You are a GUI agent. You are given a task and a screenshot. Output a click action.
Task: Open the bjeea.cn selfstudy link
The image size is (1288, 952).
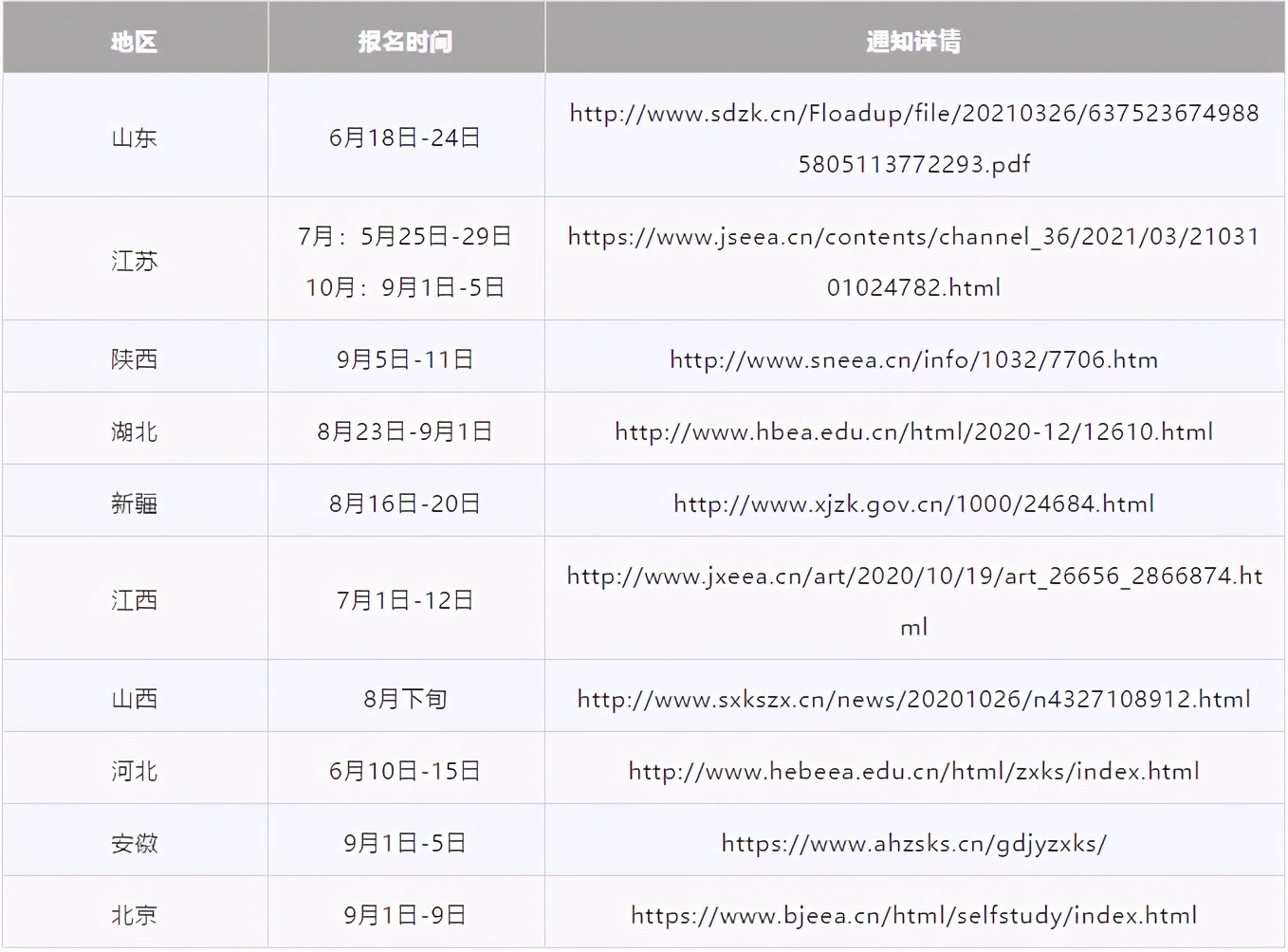pos(913,915)
